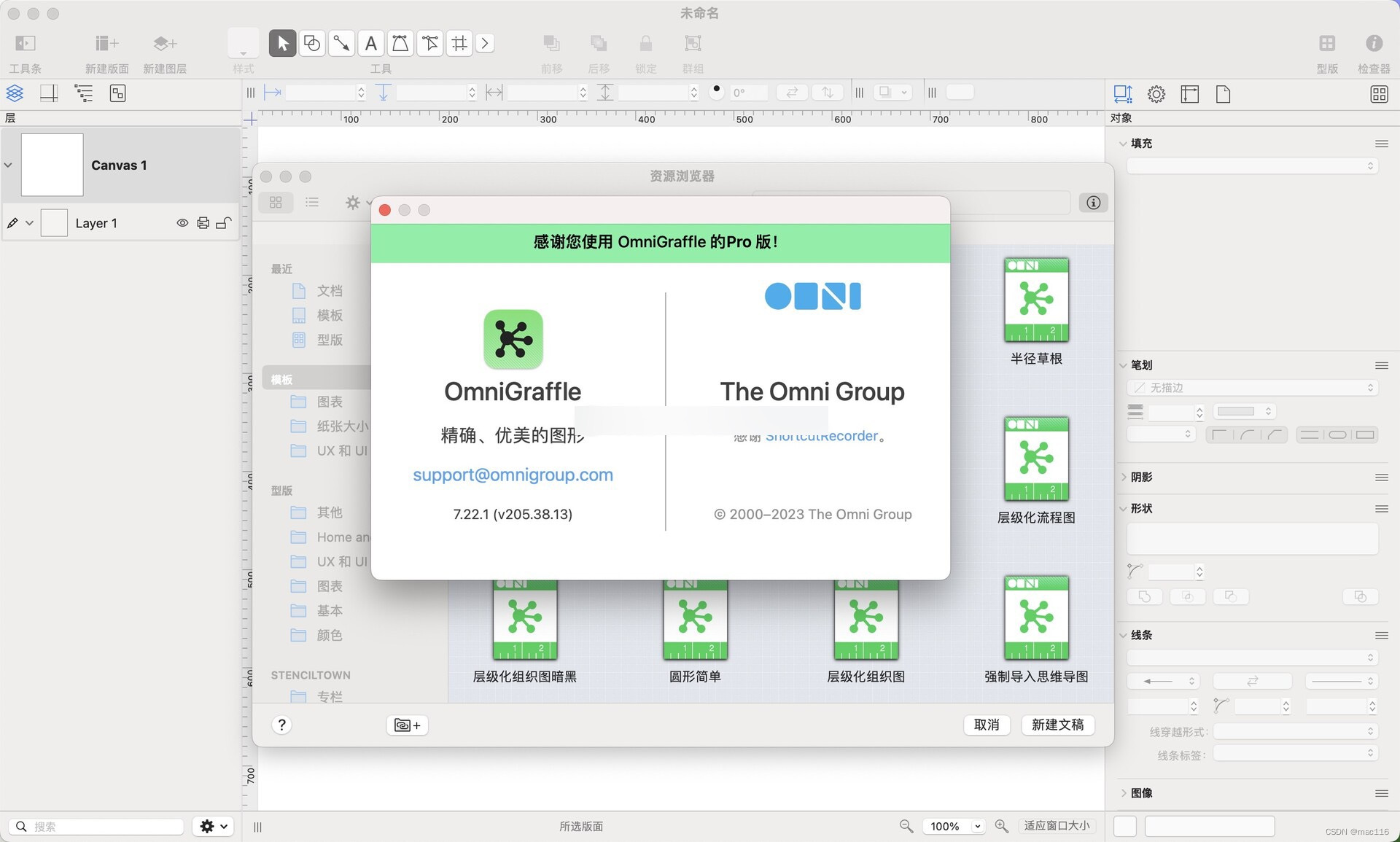Click the zoom out magnifier icon
1400x842 pixels.
(x=906, y=826)
